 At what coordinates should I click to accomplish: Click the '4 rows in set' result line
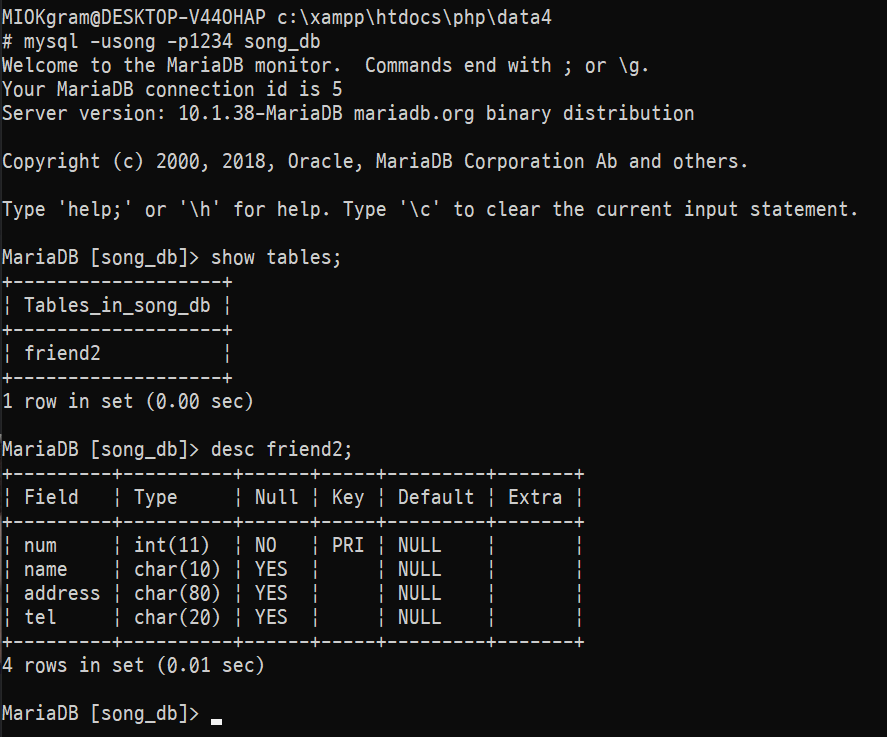(x=133, y=665)
